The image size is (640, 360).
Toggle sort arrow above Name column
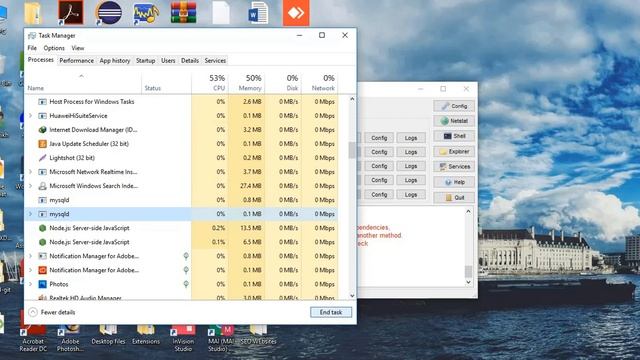click(81, 76)
